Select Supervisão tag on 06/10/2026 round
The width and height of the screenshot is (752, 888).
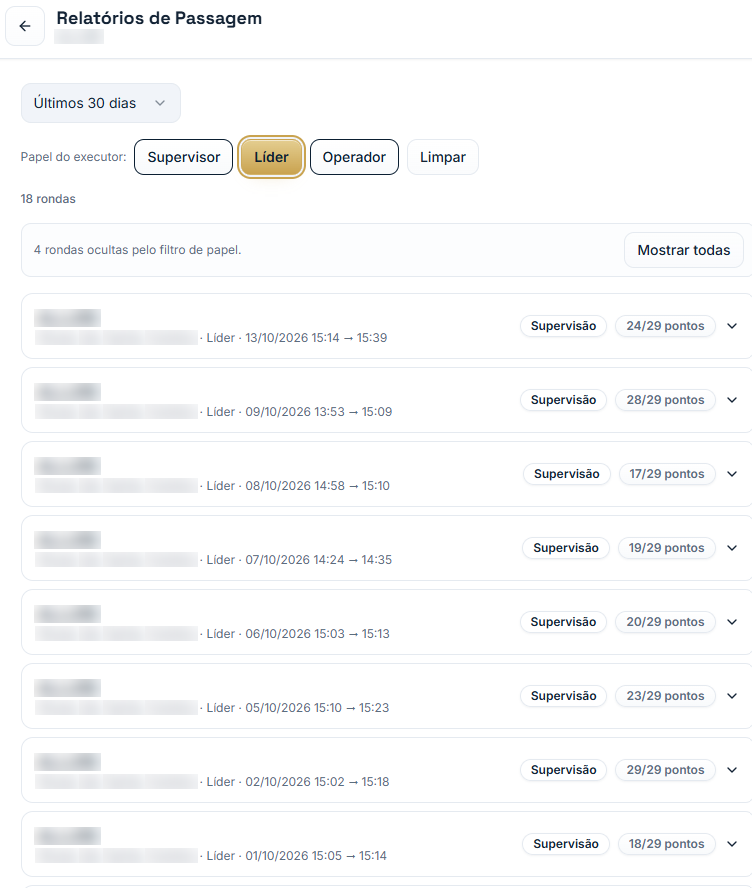(563, 622)
